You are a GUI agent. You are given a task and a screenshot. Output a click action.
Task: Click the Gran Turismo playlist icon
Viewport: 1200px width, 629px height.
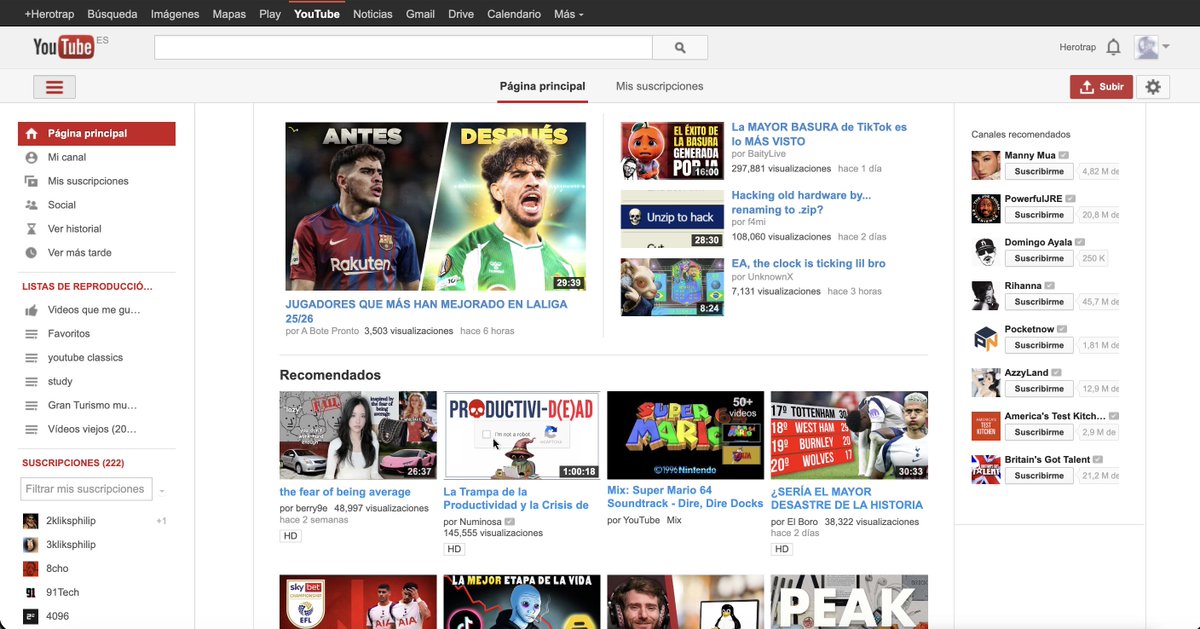[31, 406]
